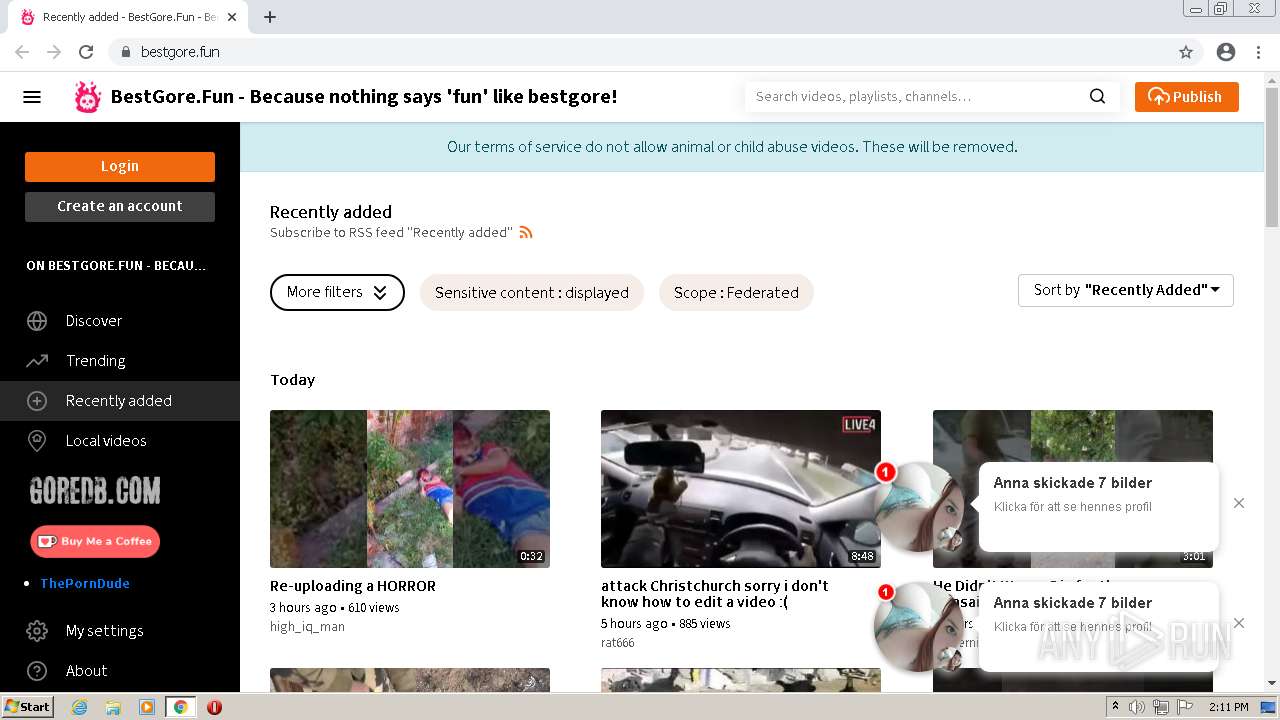Click the browser forward arrow
This screenshot has height=720, width=1280.
(54, 52)
